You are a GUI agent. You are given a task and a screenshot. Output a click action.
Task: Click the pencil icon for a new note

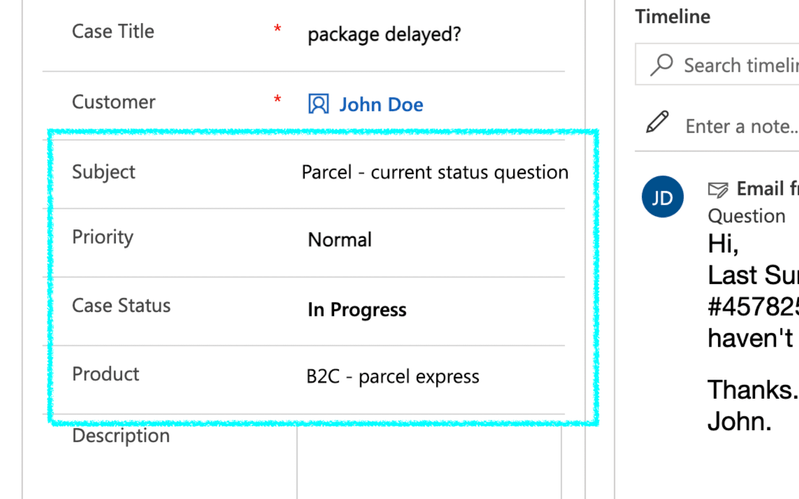tap(657, 123)
